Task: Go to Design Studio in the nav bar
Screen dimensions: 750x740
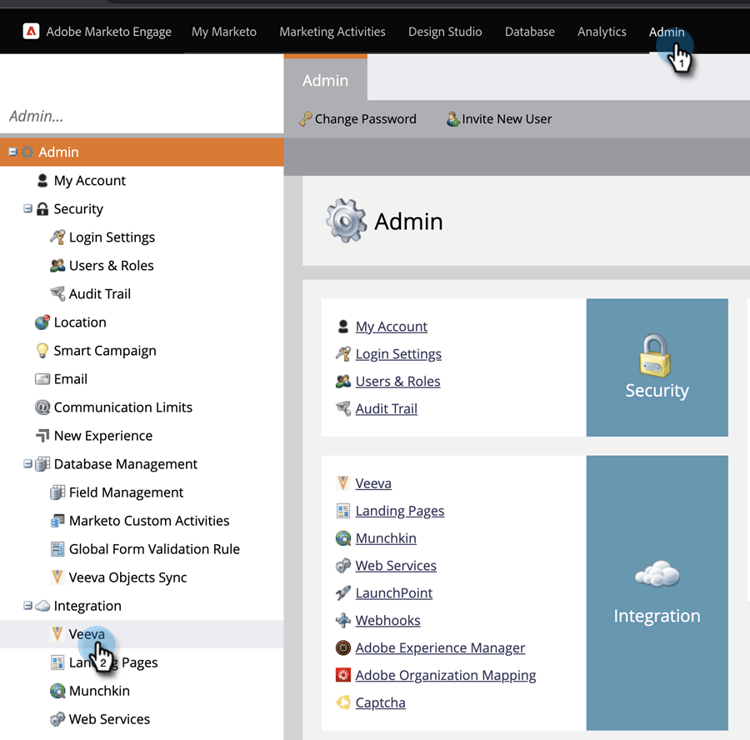Action: pyautogui.click(x=445, y=32)
